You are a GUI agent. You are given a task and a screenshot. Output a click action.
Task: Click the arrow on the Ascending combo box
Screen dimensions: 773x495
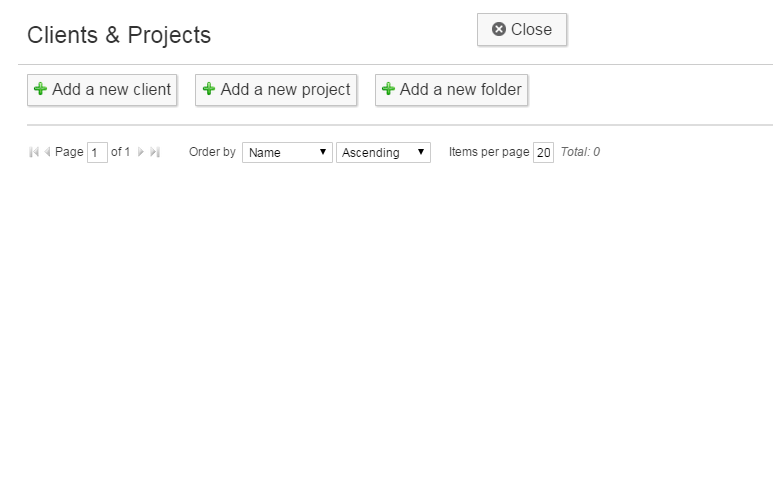pos(421,152)
